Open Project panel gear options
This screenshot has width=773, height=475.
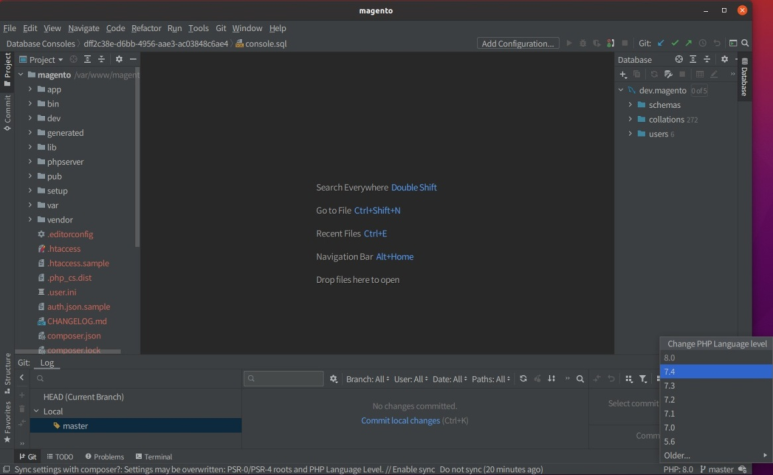pyautogui.click(x=119, y=59)
